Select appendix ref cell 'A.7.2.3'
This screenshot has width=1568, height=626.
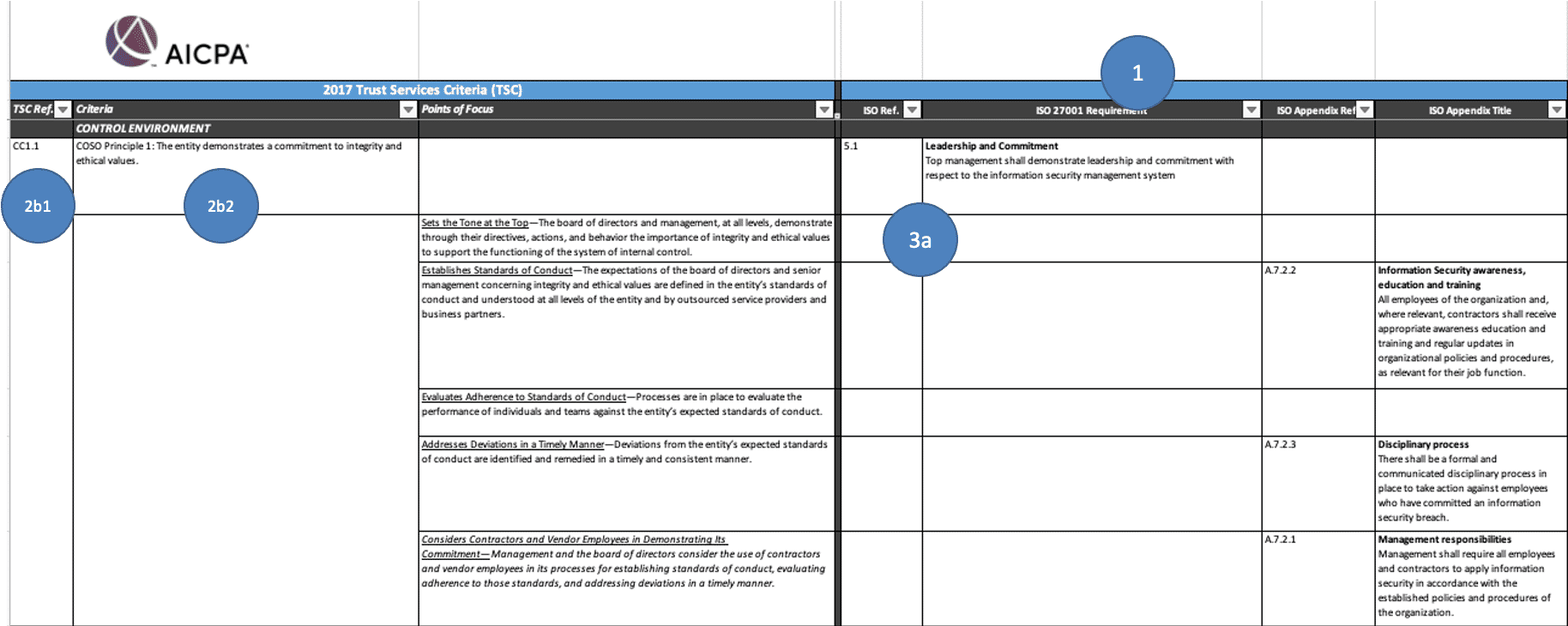(1318, 484)
